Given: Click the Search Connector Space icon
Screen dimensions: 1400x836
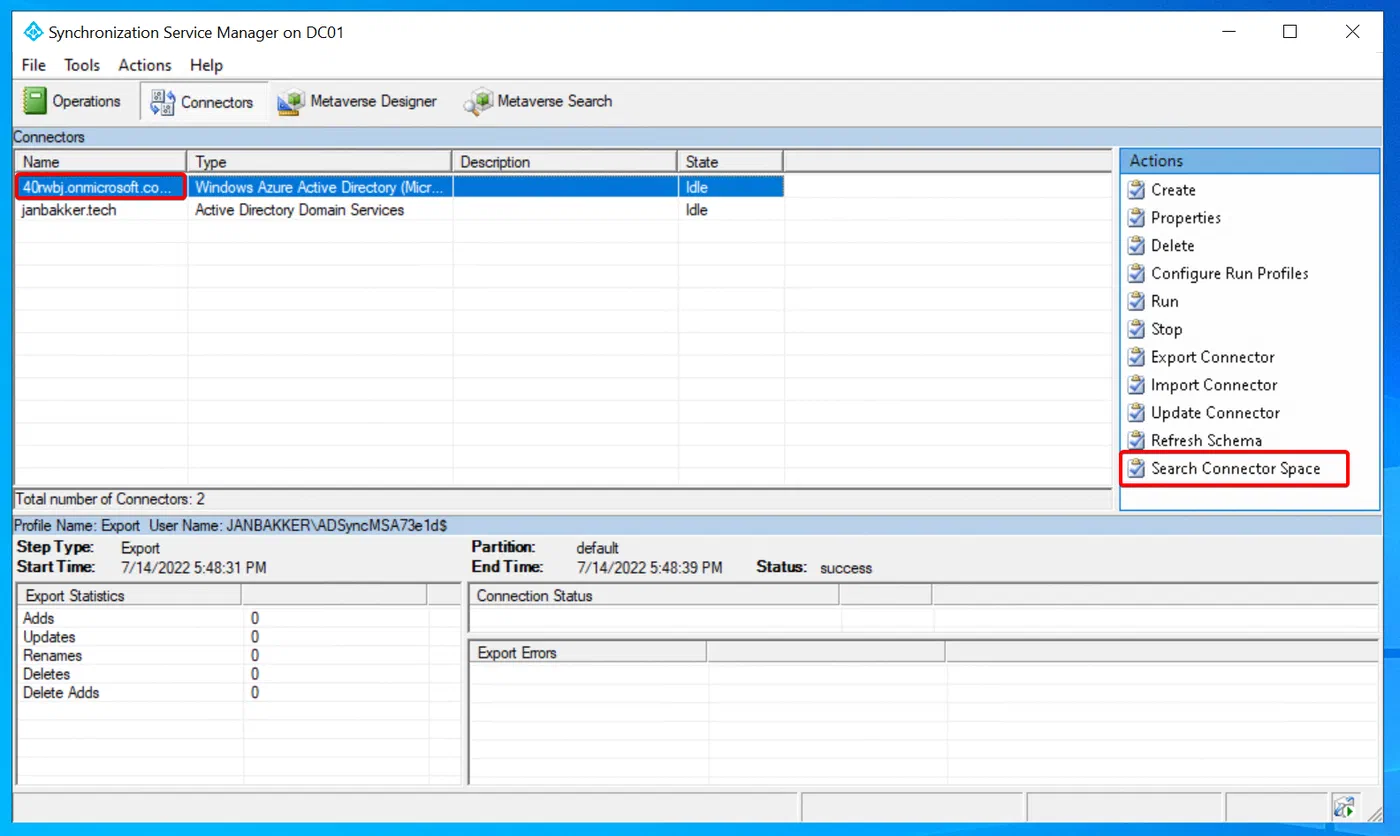Looking at the screenshot, I should (1136, 469).
